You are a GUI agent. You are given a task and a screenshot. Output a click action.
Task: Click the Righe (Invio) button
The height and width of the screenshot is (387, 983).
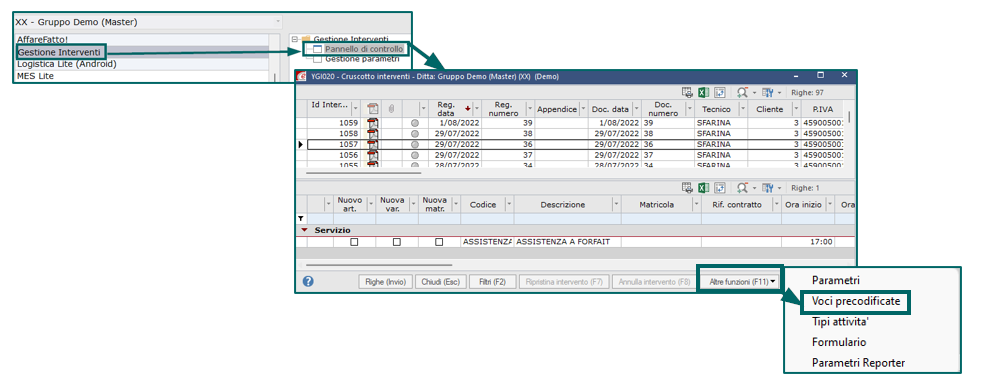tap(385, 282)
